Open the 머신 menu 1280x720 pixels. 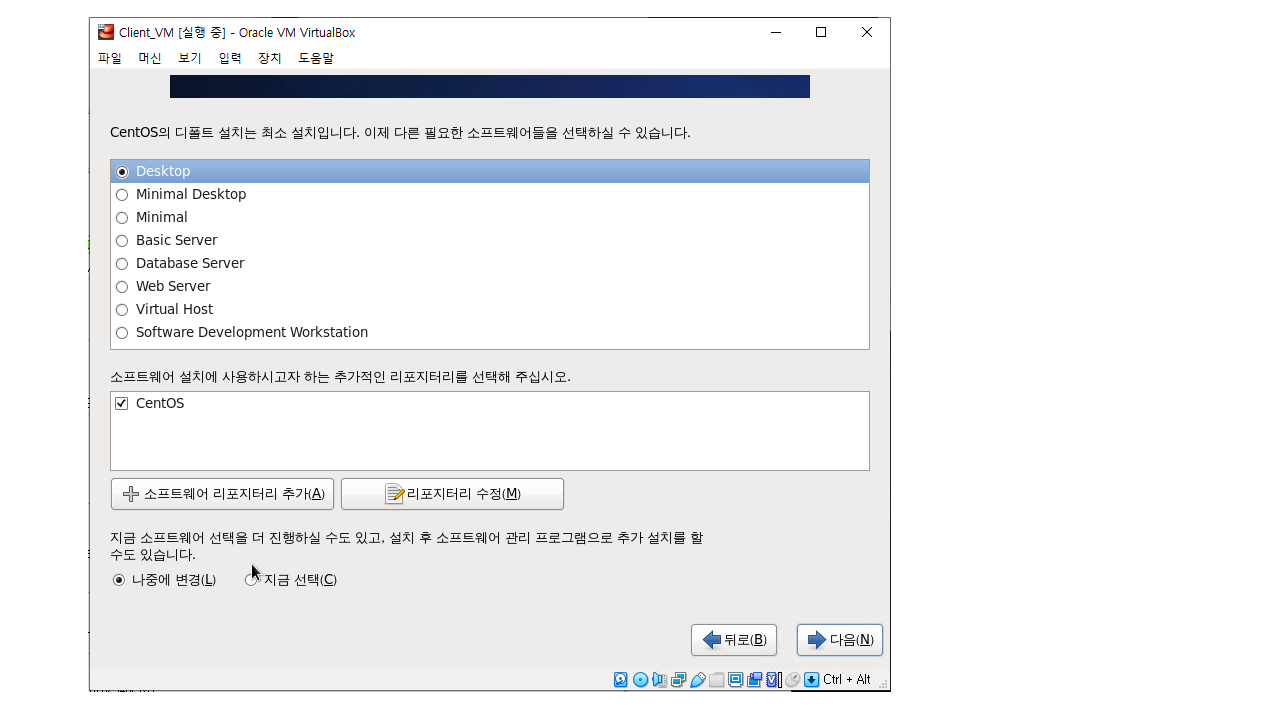point(149,59)
